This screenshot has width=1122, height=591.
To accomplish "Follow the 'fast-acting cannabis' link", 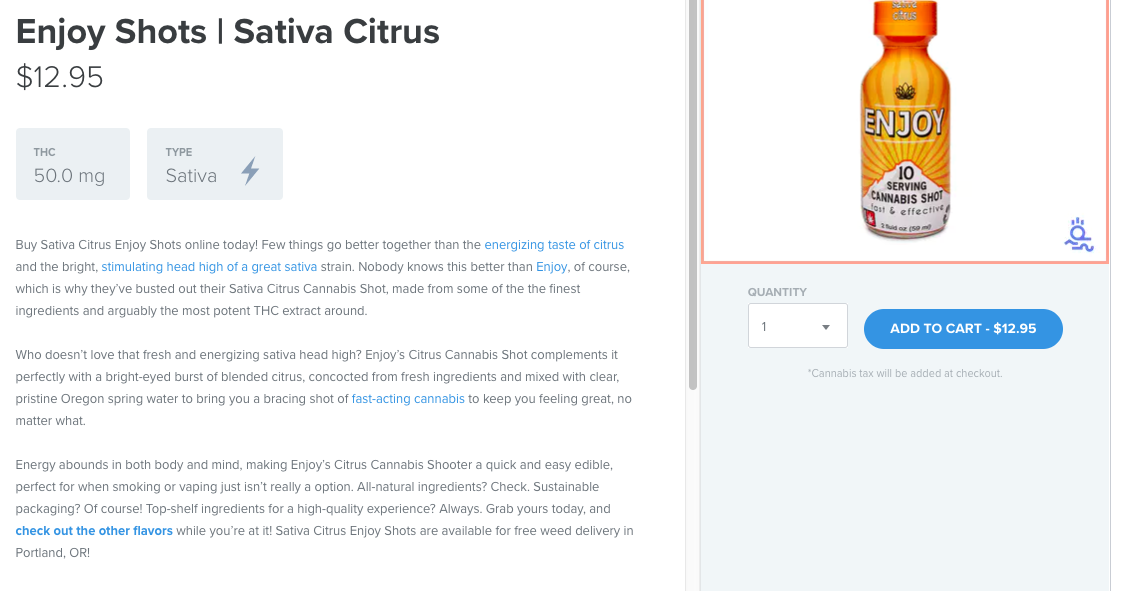I will (x=408, y=399).
